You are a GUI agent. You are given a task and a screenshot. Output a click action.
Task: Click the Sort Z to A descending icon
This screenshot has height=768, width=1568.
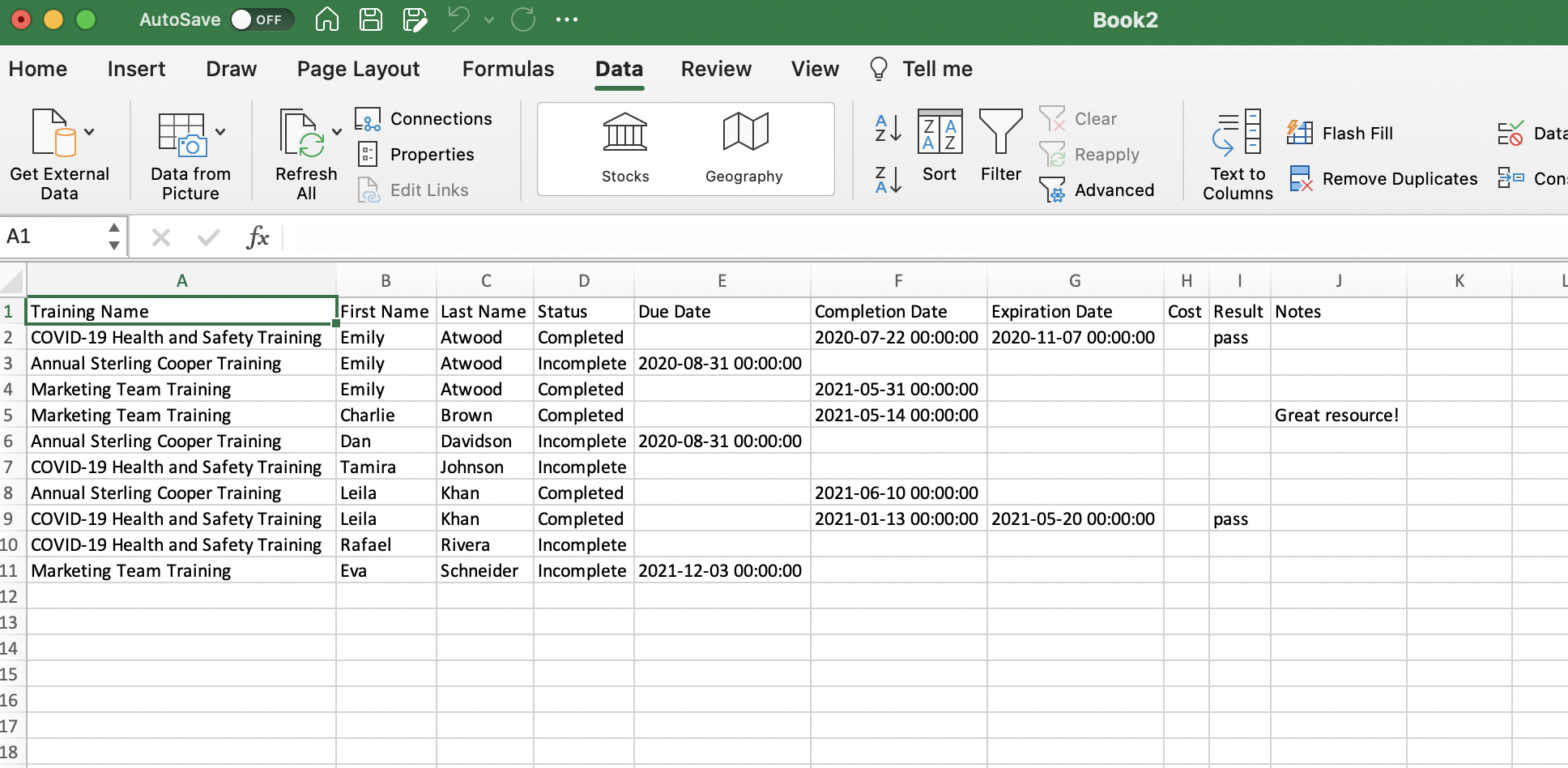(888, 179)
